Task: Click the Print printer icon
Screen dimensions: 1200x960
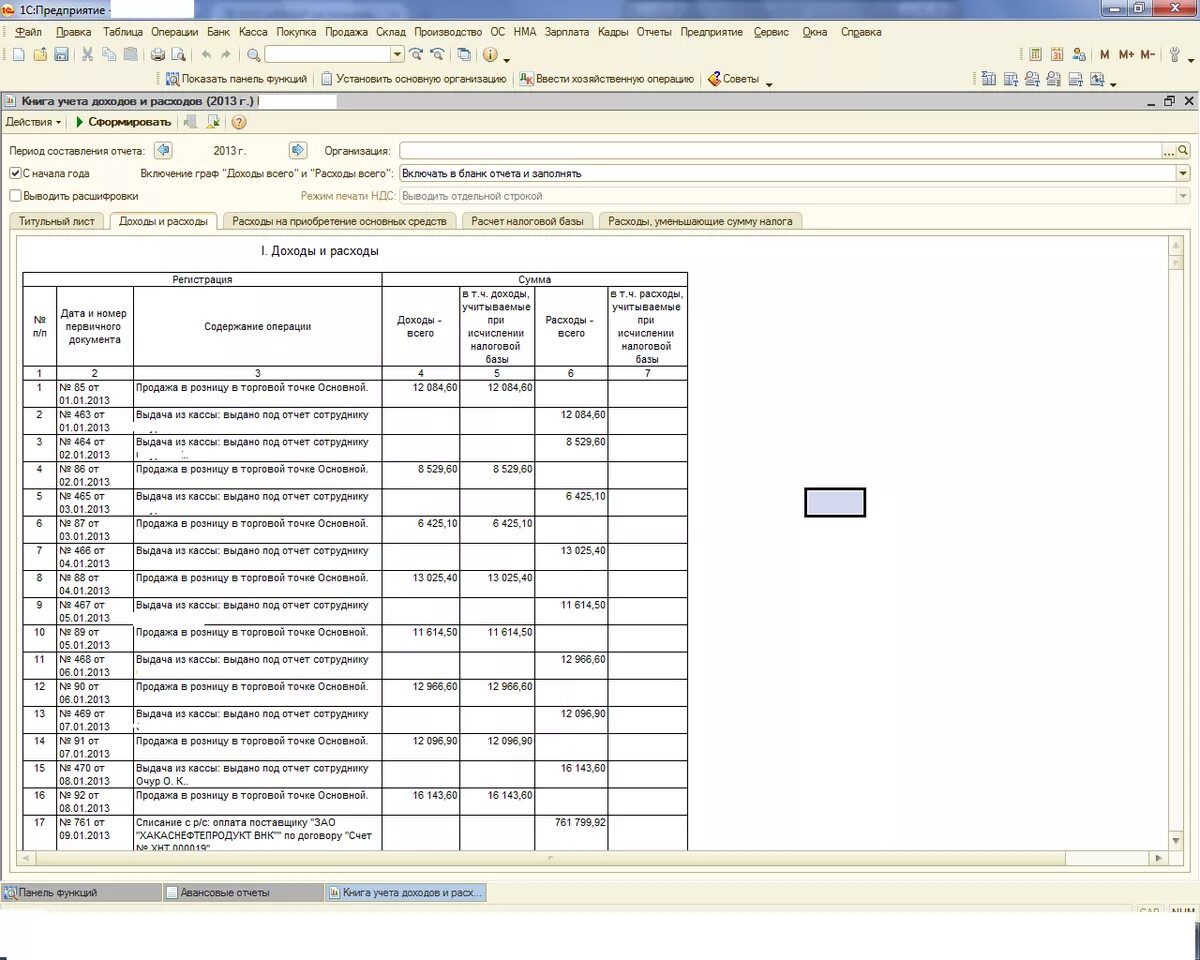Action: (x=157, y=54)
